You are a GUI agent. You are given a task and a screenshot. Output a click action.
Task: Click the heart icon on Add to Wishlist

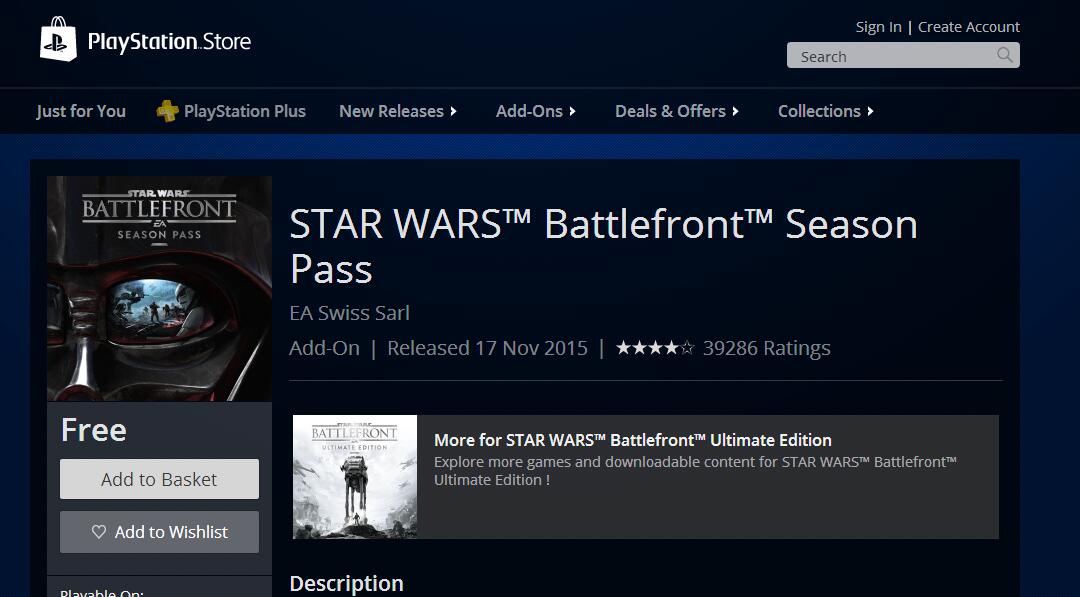click(x=99, y=532)
